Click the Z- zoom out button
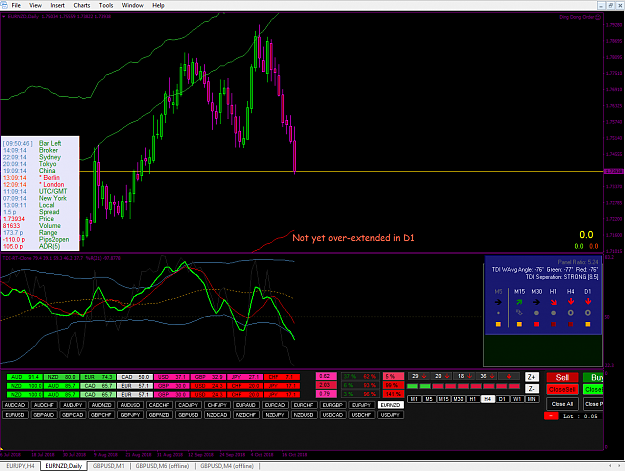The width and height of the screenshot is (625, 471). click(532, 389)
